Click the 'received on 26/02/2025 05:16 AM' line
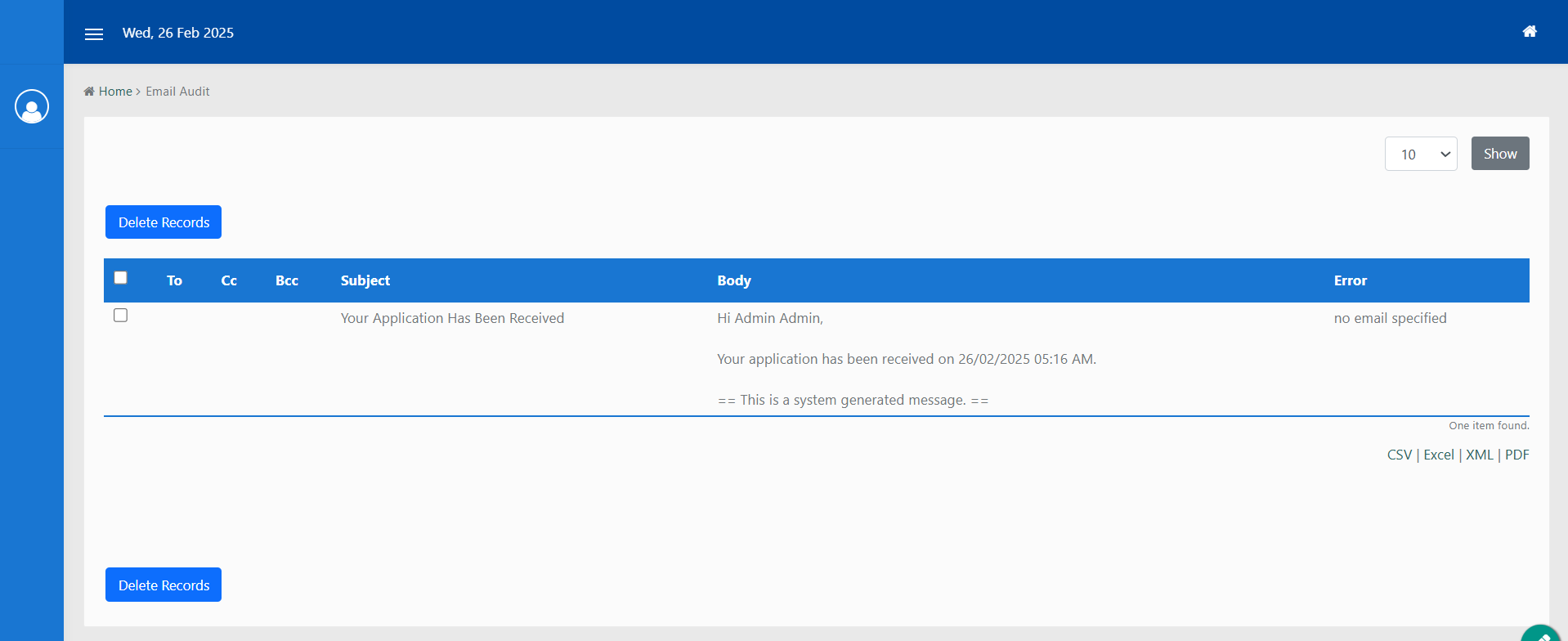The height and width of the screenshot is (641, 1568). (x=907, y=359)
